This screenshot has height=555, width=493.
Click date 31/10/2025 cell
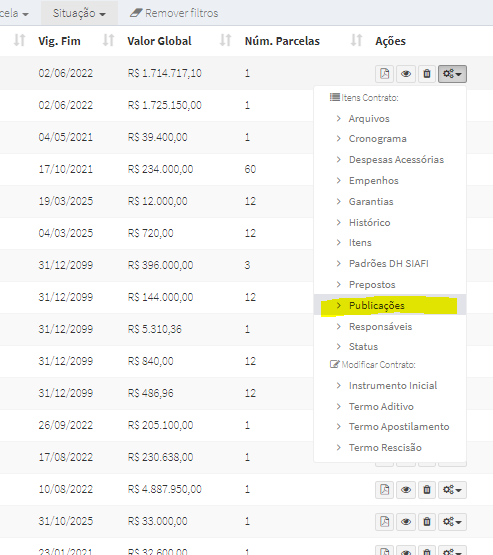65,521
